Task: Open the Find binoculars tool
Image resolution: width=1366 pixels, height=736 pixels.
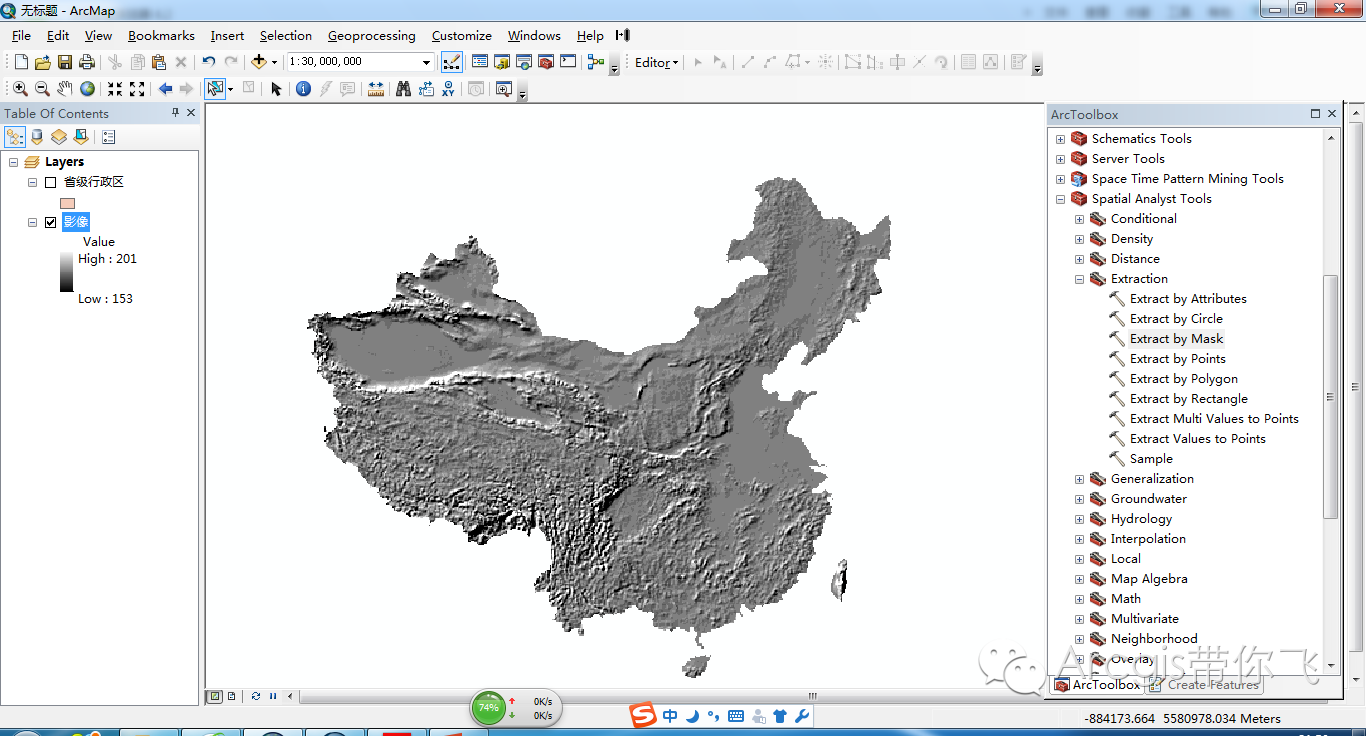Action: click(x=404, y=89)
